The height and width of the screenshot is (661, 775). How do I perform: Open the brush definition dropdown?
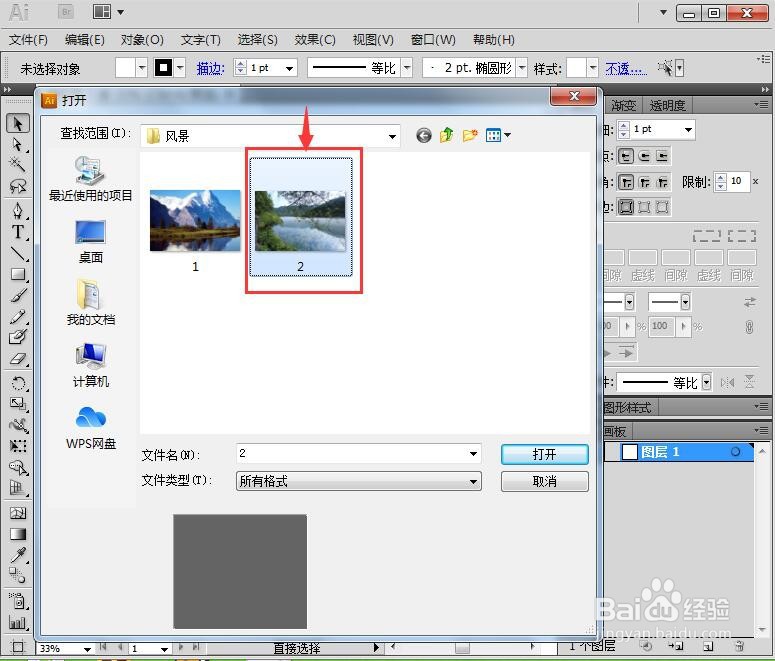click(x=522, y=68)
